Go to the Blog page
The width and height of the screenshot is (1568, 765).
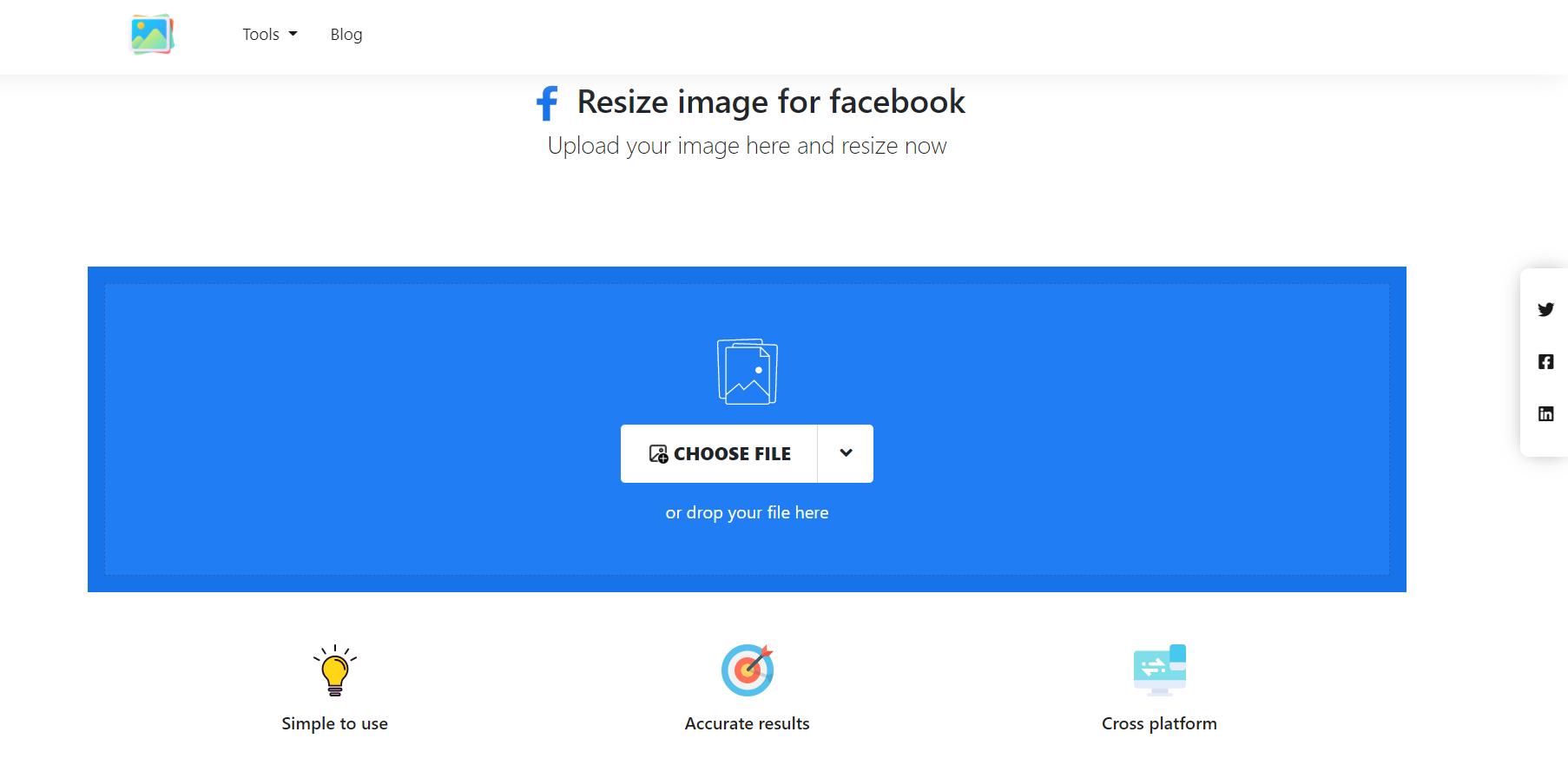click(x=346, y=35)
